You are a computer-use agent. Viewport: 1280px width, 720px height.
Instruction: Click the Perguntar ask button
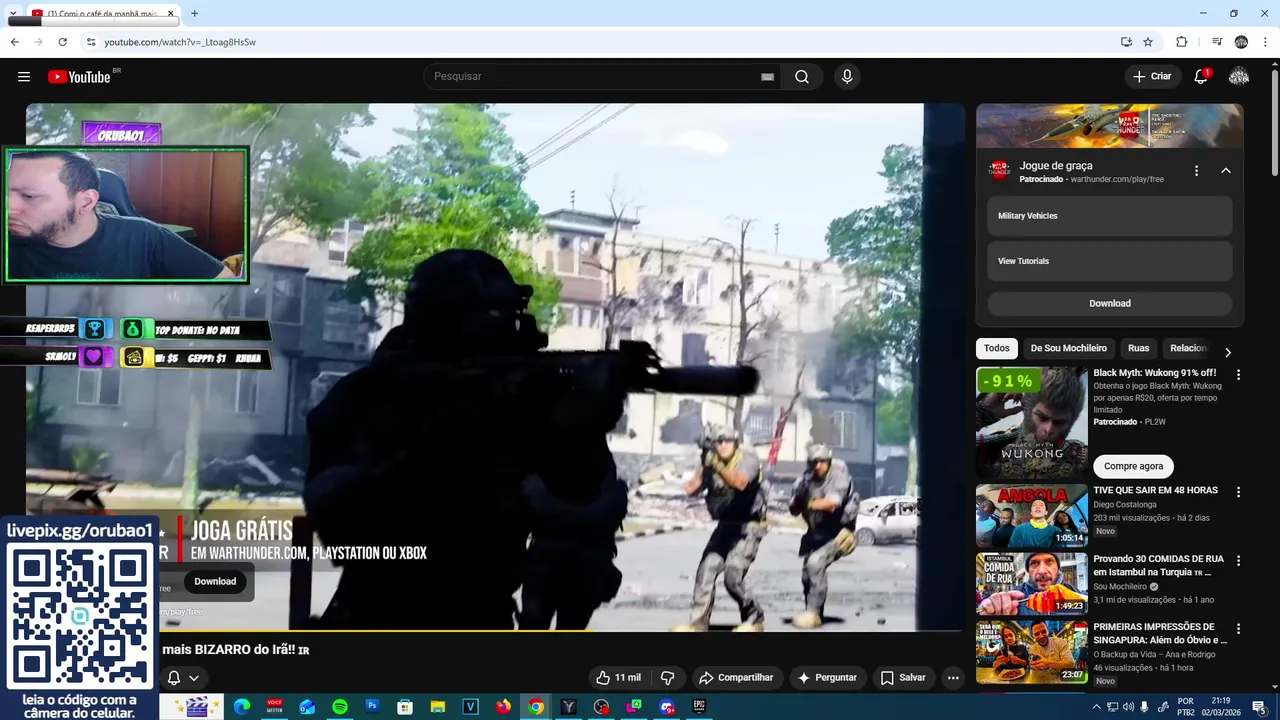pos(827,678)
